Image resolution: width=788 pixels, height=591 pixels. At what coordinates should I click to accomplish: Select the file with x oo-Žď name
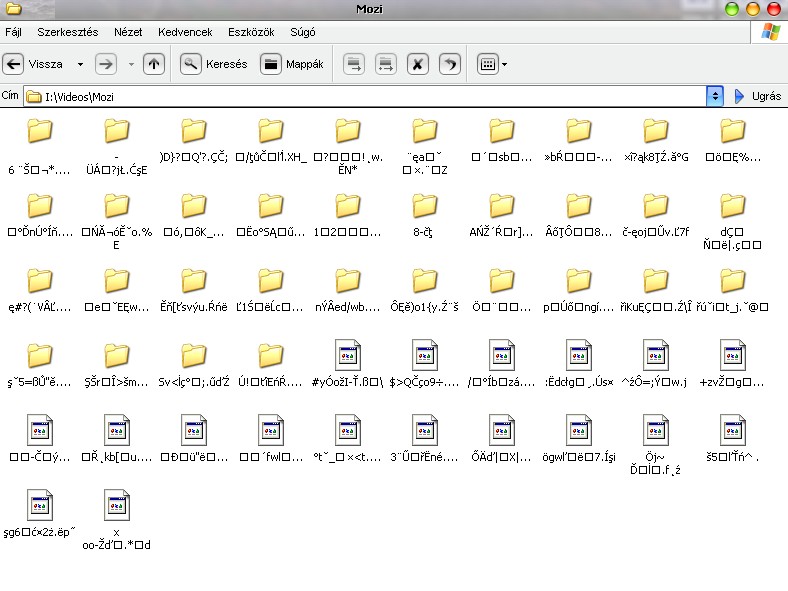pyautogui.click(x=117, y=520)
